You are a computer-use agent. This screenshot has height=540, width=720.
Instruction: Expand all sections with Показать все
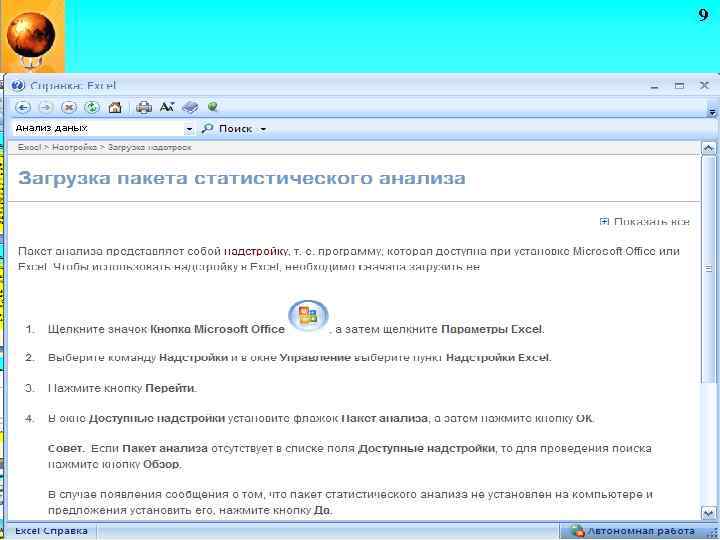coord(645,222)
